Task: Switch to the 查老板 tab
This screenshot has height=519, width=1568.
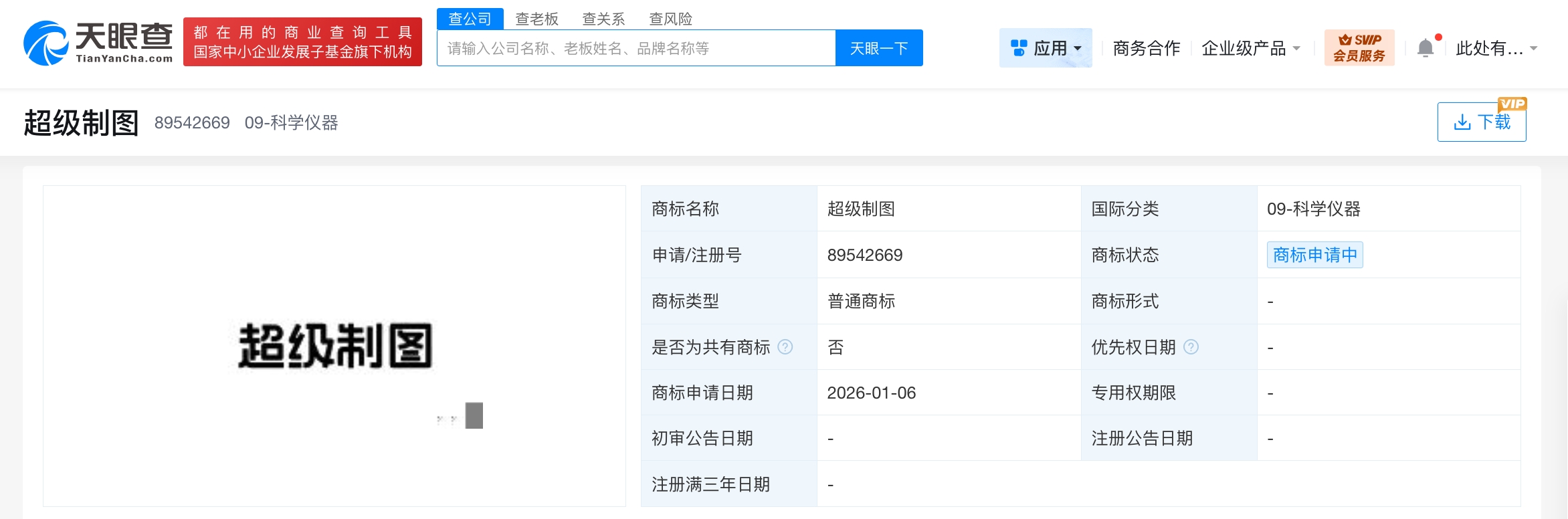Action: (536, 19)
